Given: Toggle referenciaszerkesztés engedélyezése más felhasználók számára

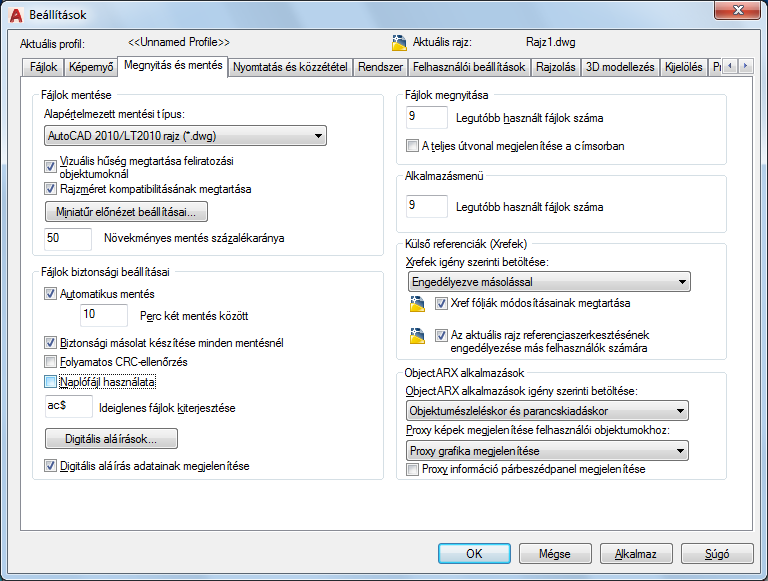Looking at the screenshot, I should (x=441, y=336).
